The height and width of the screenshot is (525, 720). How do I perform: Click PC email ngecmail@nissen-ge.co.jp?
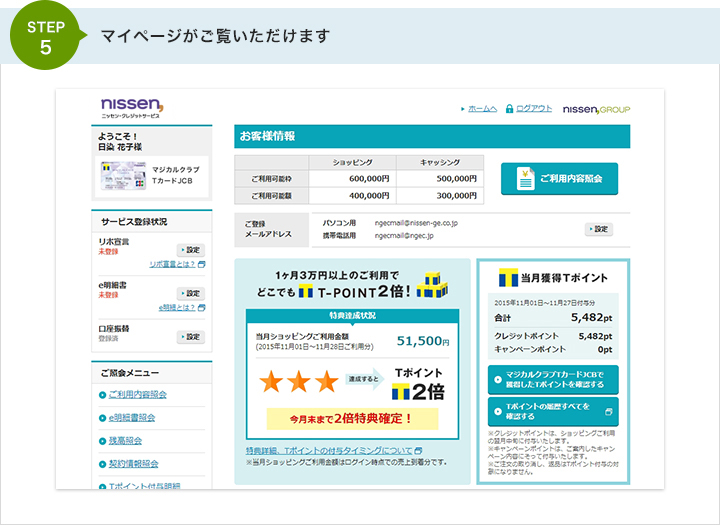pyautogui.click(x=416, y=223)
